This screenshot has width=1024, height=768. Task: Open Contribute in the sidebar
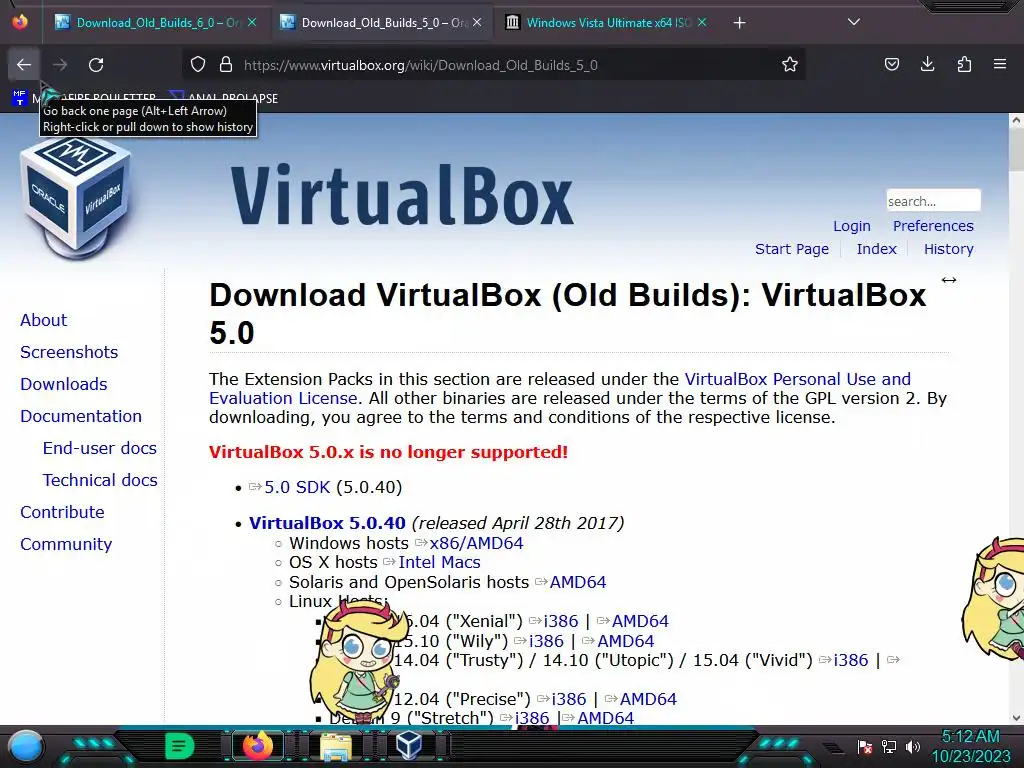[62, 512]
